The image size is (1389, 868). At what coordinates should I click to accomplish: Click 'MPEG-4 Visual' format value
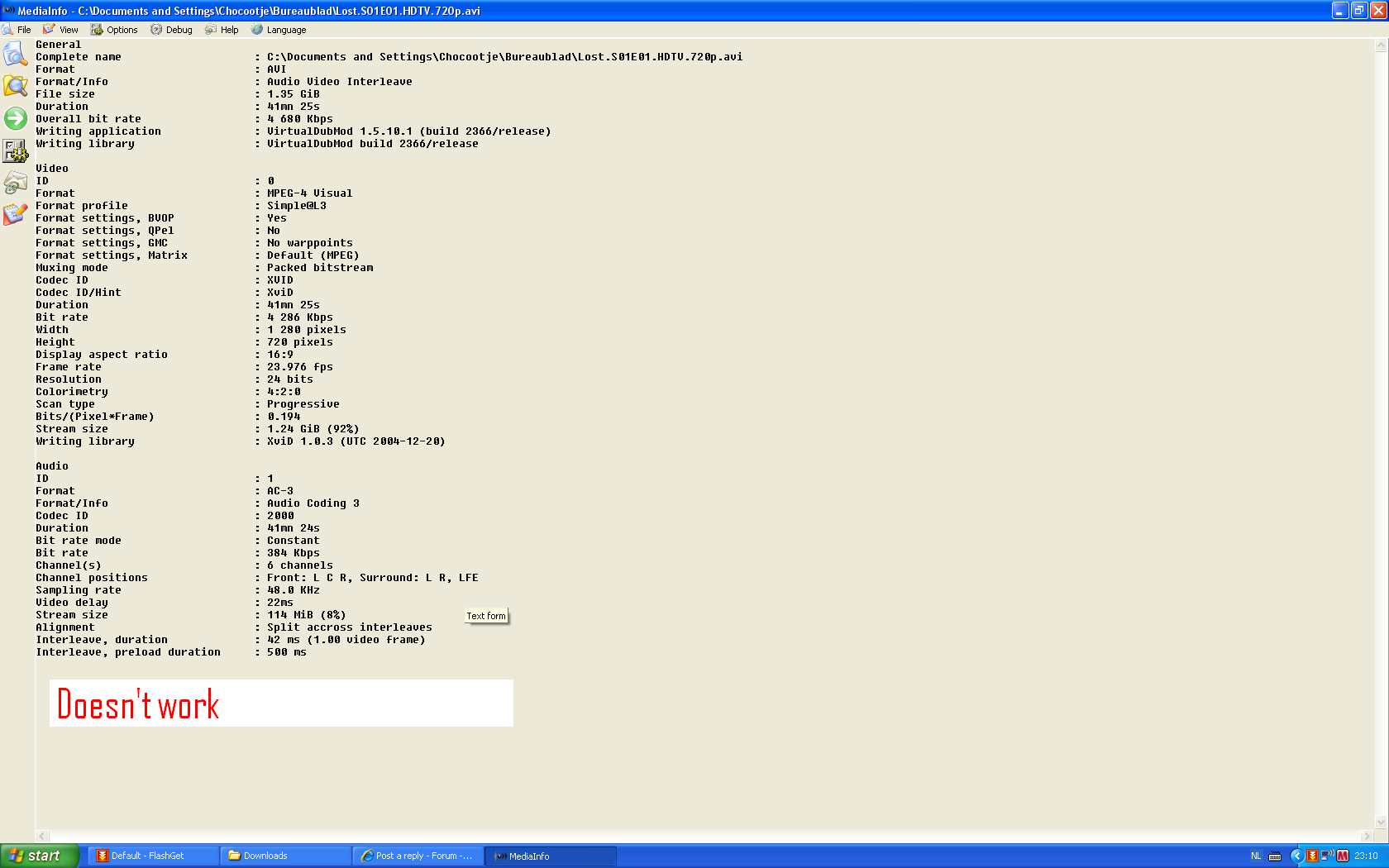309,193
